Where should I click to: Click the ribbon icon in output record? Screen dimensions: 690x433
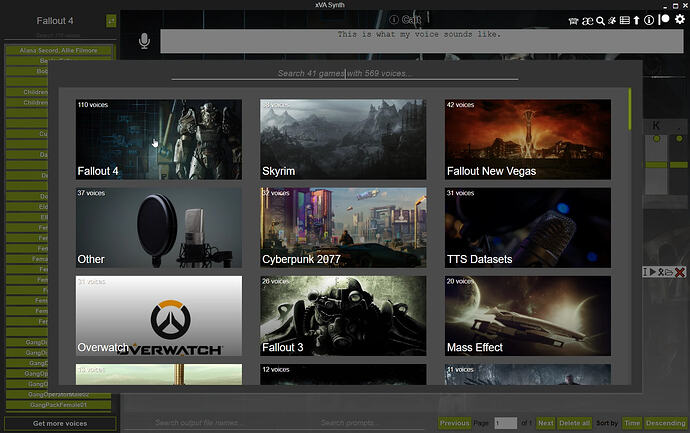point(660,272)
